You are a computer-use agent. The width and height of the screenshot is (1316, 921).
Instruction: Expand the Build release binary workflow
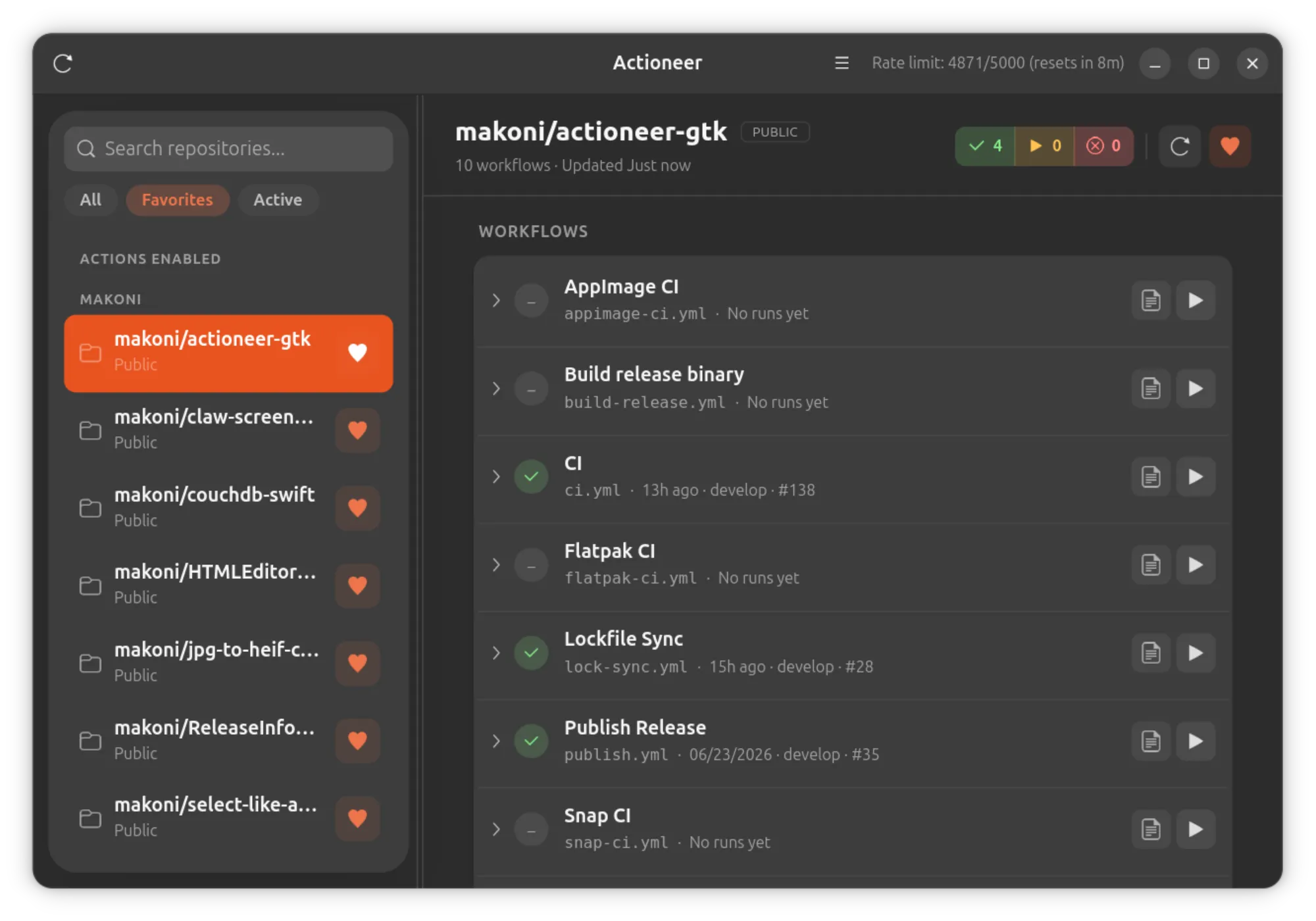point(496,389)
